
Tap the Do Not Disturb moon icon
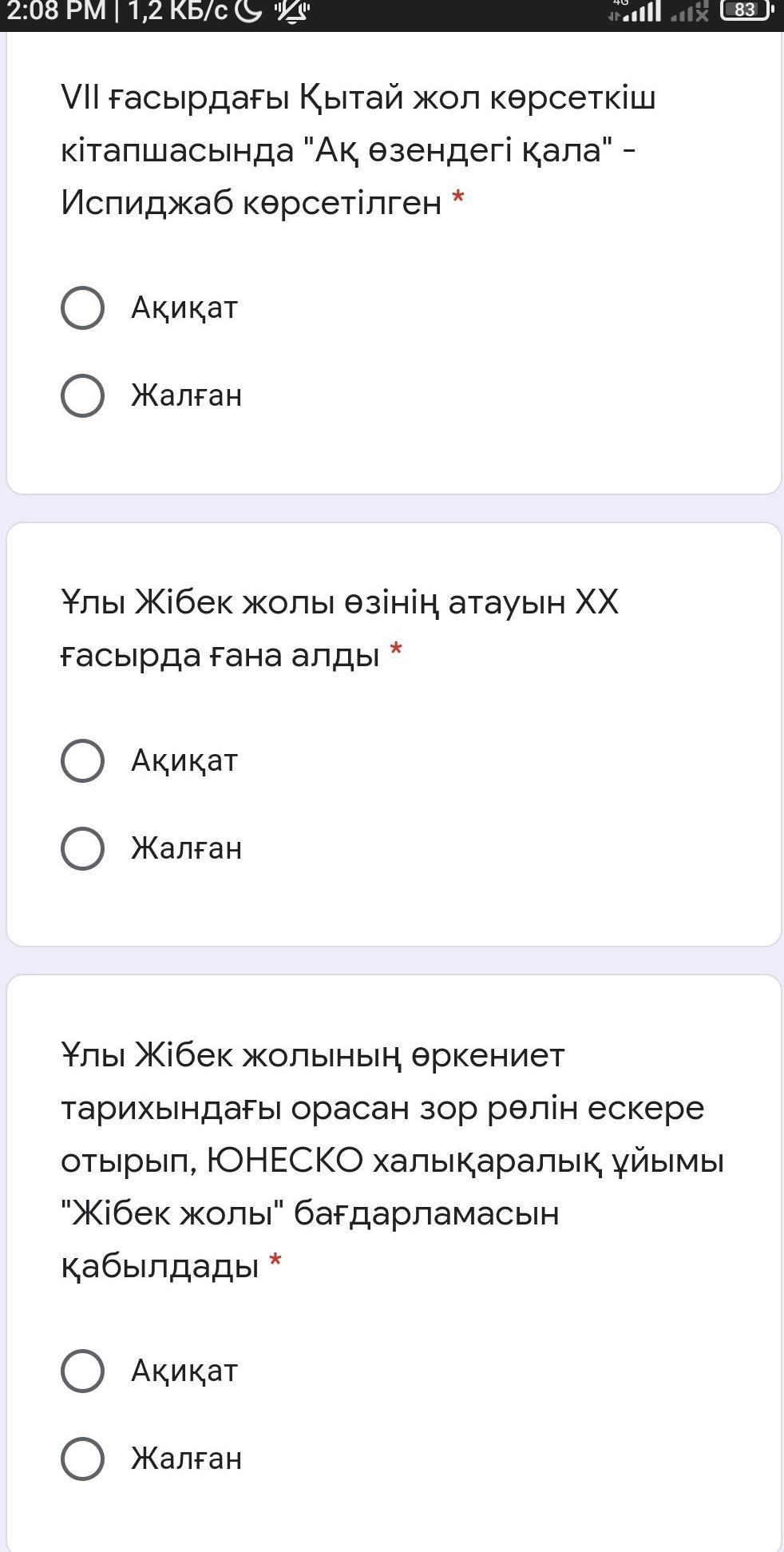tap(249, 11)
